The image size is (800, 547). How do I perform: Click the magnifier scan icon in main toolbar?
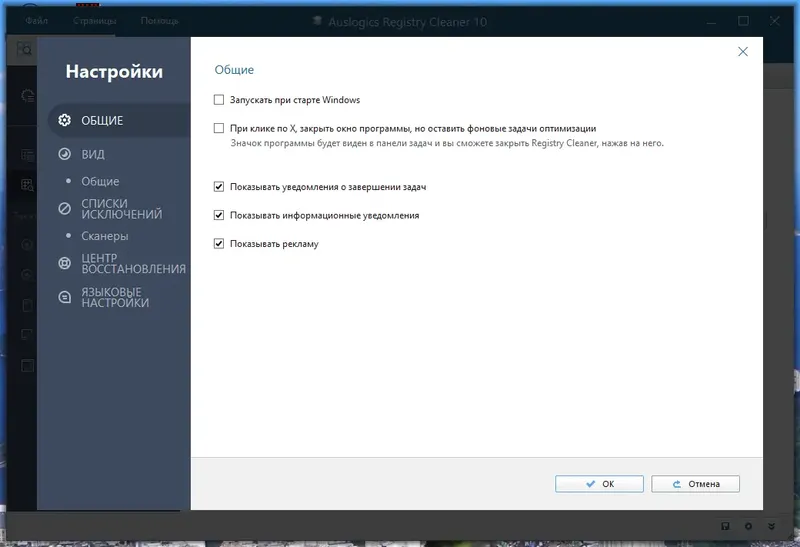tap(24, 49)
